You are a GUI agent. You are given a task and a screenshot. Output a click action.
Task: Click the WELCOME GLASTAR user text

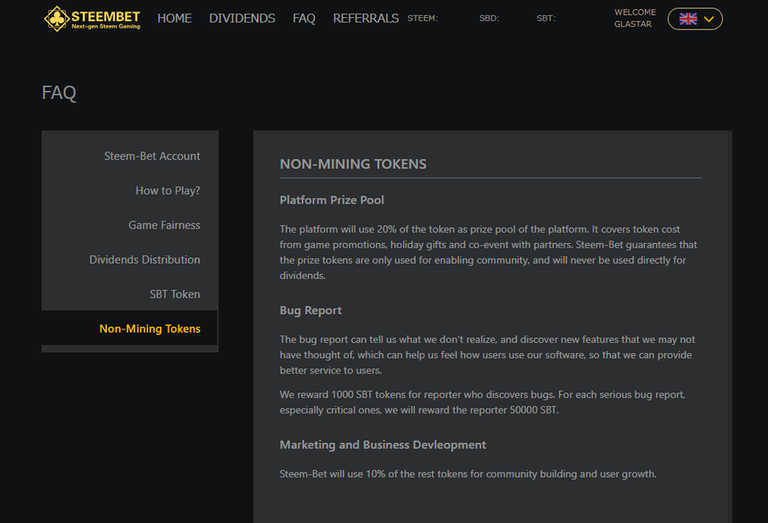[635, 18]
